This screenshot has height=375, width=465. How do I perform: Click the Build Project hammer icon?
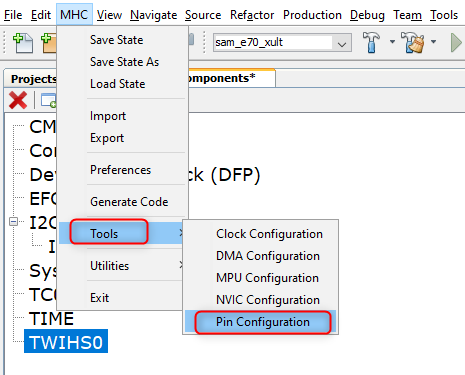pos(371,42)
